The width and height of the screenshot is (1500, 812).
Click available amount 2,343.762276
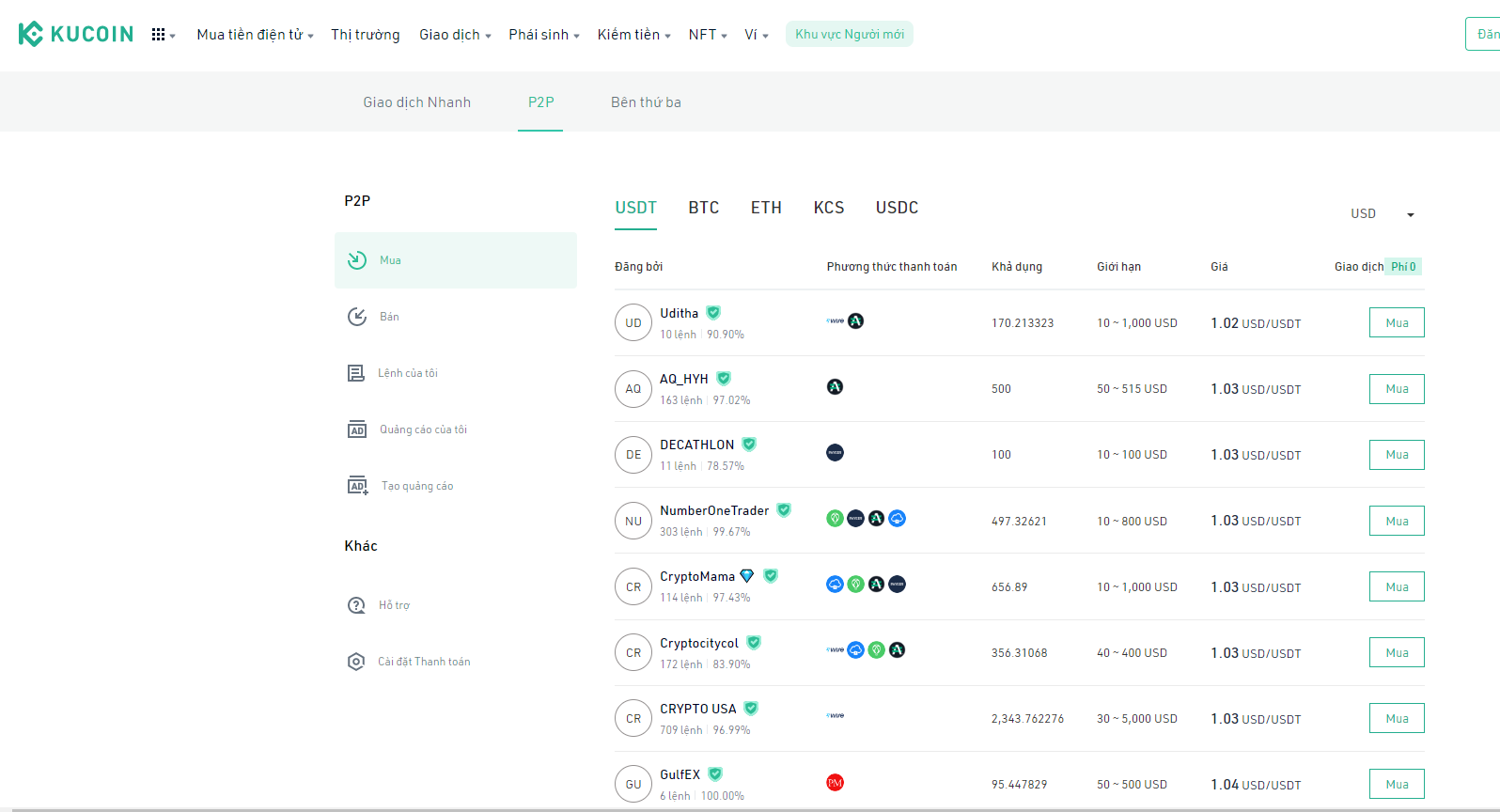click(x=1027, y=718)
